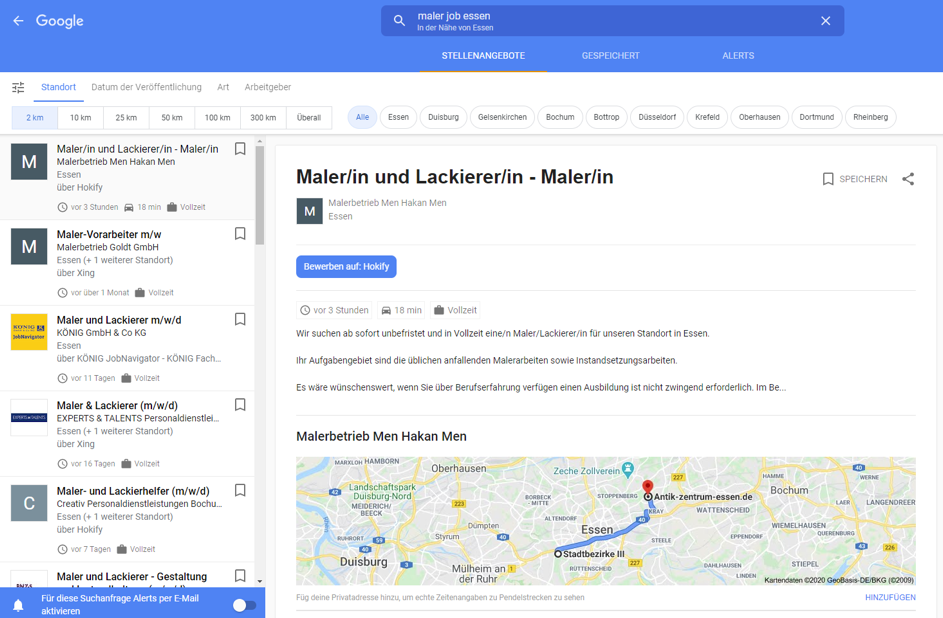Filter by Krefeld location chip

707,117
